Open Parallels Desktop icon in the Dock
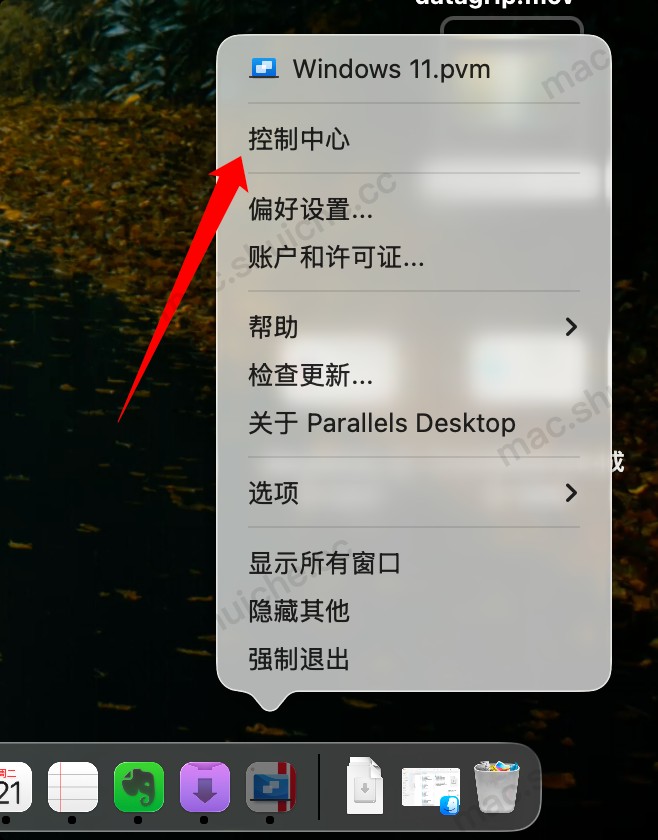The image size is (658, 840). click(x=271, y=788)
